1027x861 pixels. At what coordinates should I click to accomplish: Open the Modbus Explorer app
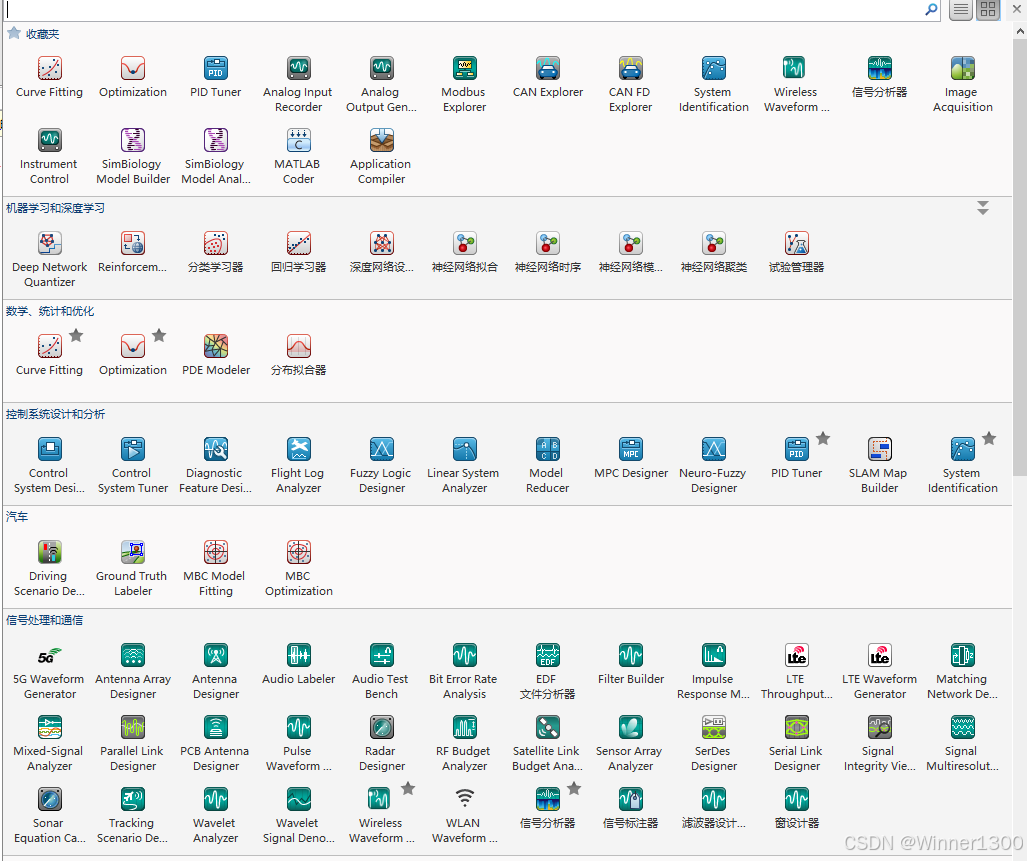464,84
